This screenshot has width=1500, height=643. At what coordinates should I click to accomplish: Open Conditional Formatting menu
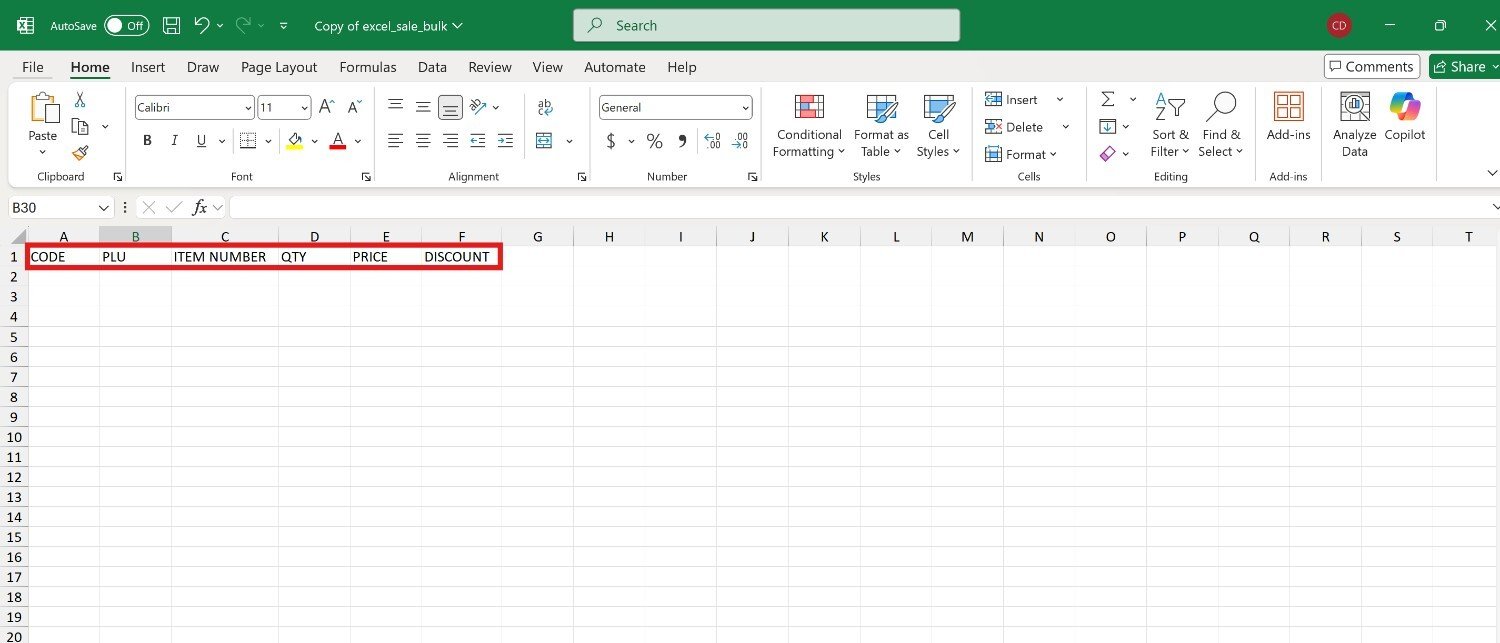(x=809, y=126)
